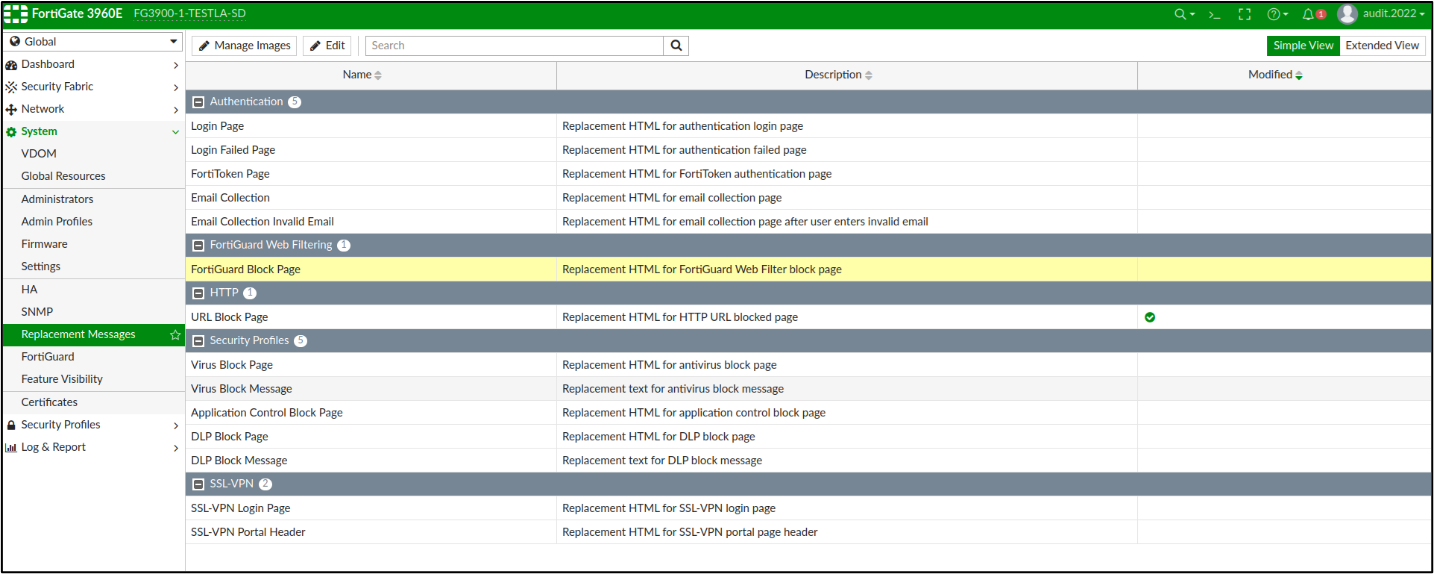Select the Login Failed Page row
This screenshot has height=574, width=1434.
(809, 150)
